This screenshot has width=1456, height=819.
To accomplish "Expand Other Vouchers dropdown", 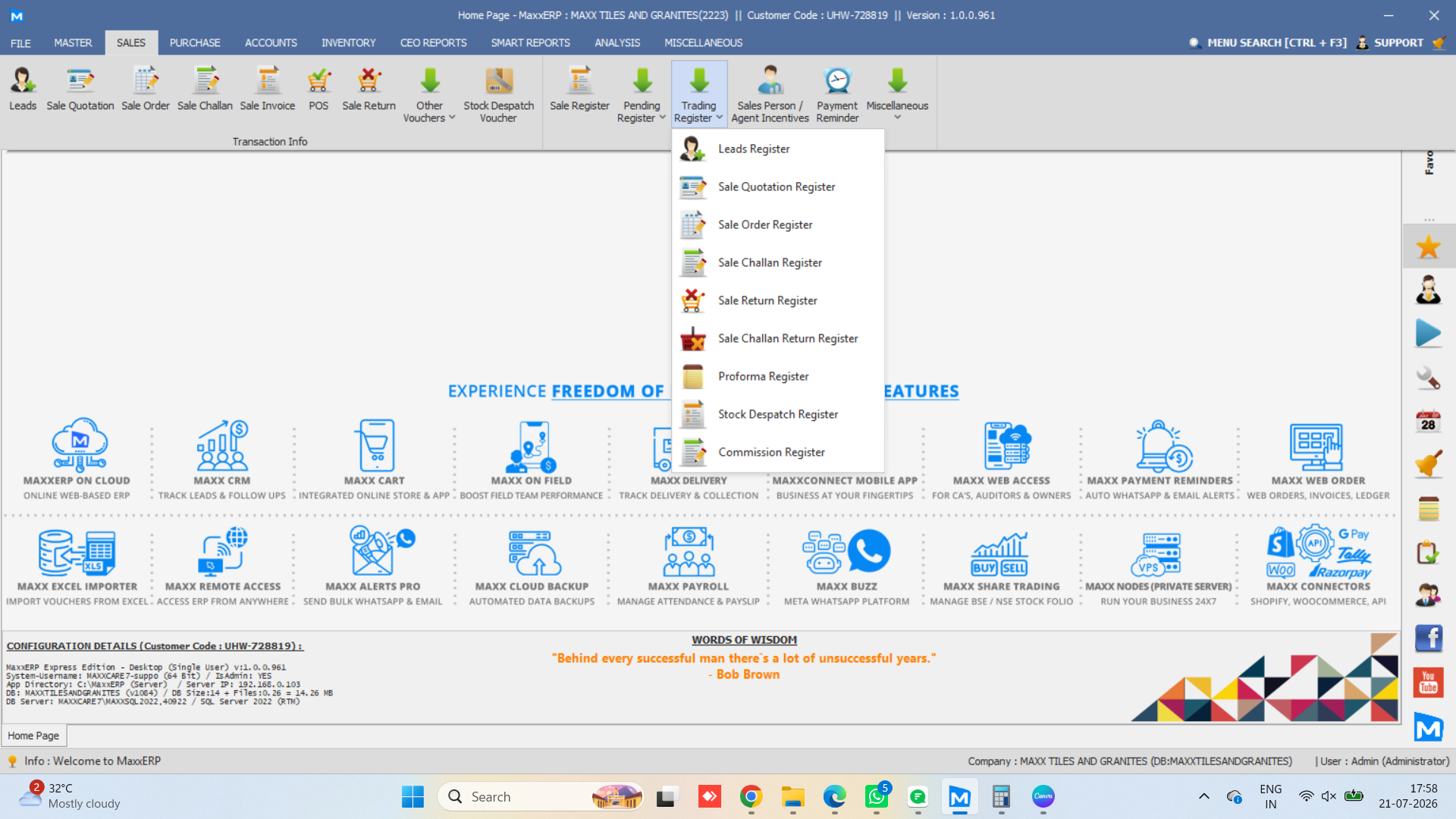I will 429,95.
